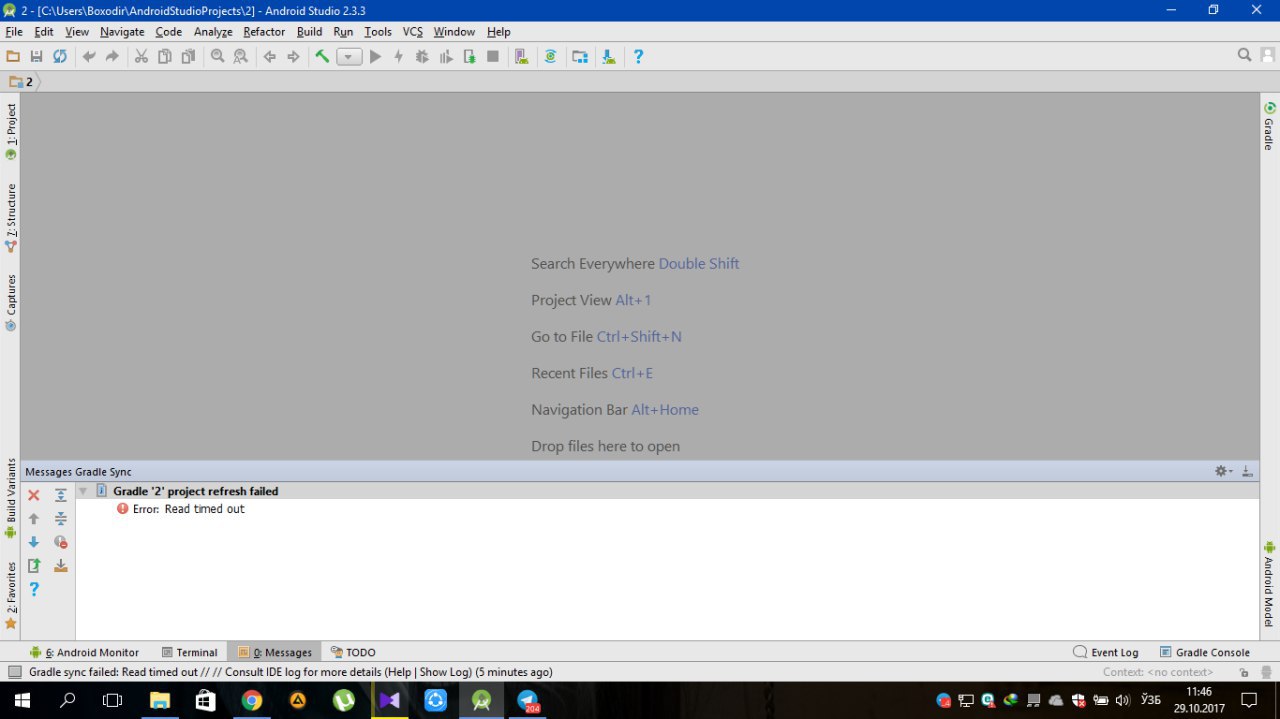Image resolution: width=1280 pixels, height=719 pixels.
Task: Click the Stop square icon
Action: 493,57
